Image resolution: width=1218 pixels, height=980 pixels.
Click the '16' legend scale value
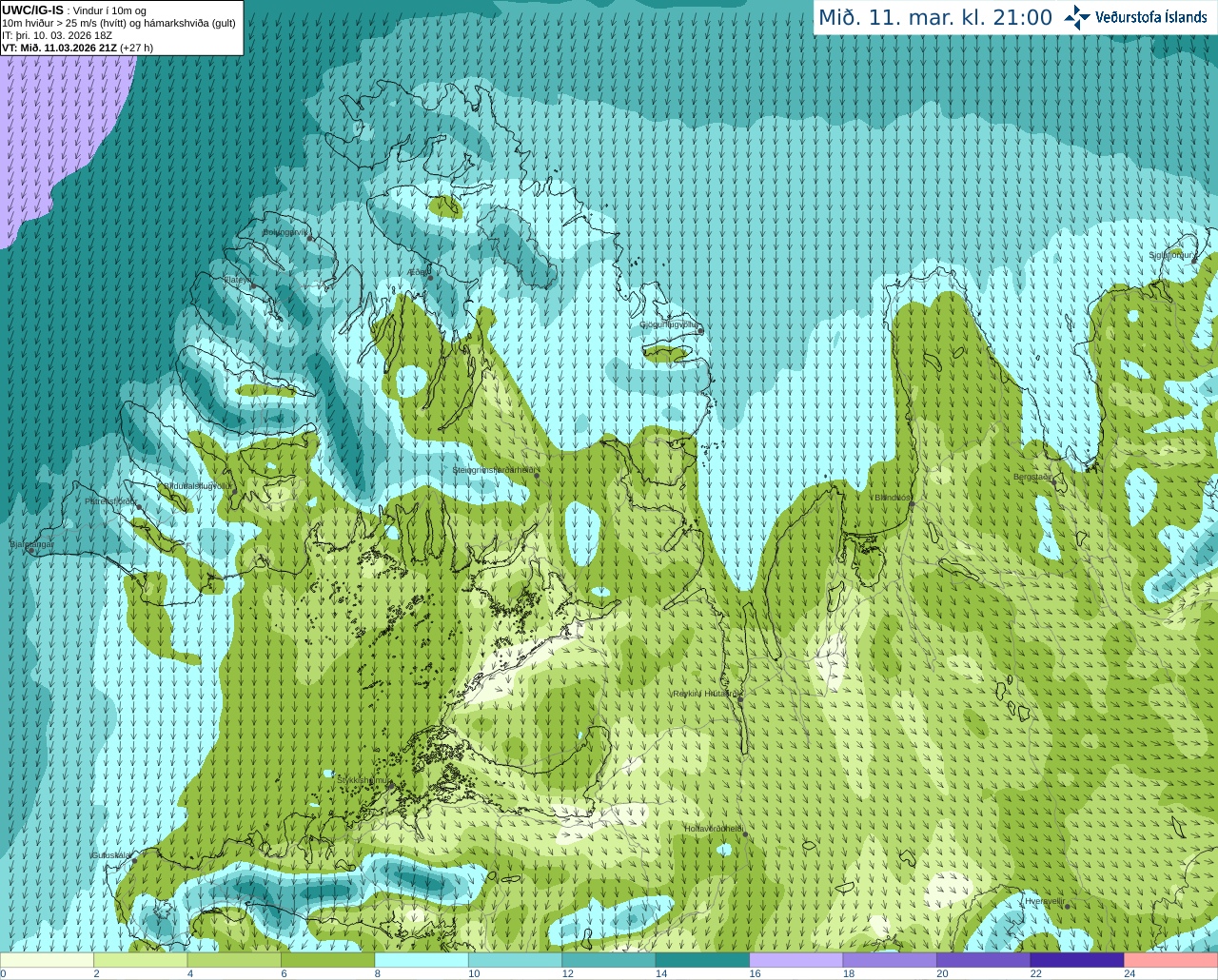coord(755,973)
